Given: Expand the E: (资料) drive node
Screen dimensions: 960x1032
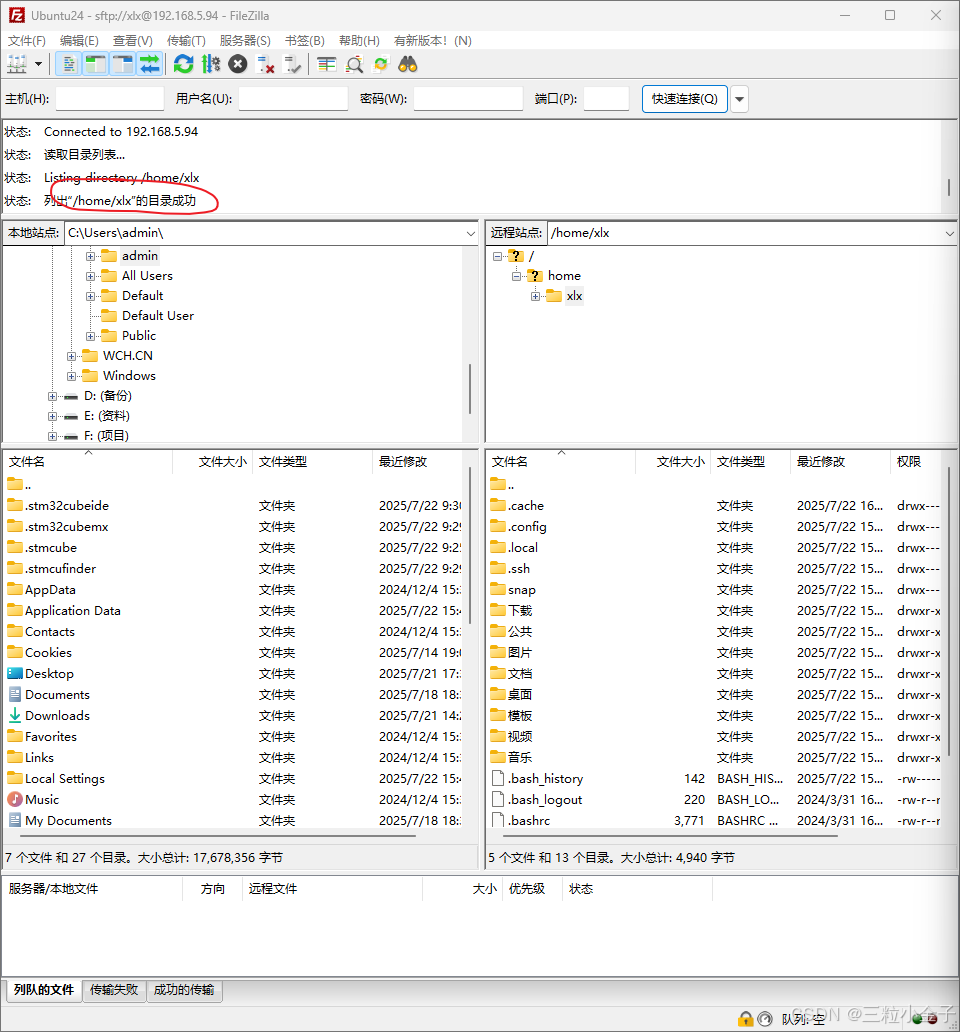Looking at the screenshot, I should (52, 417).
